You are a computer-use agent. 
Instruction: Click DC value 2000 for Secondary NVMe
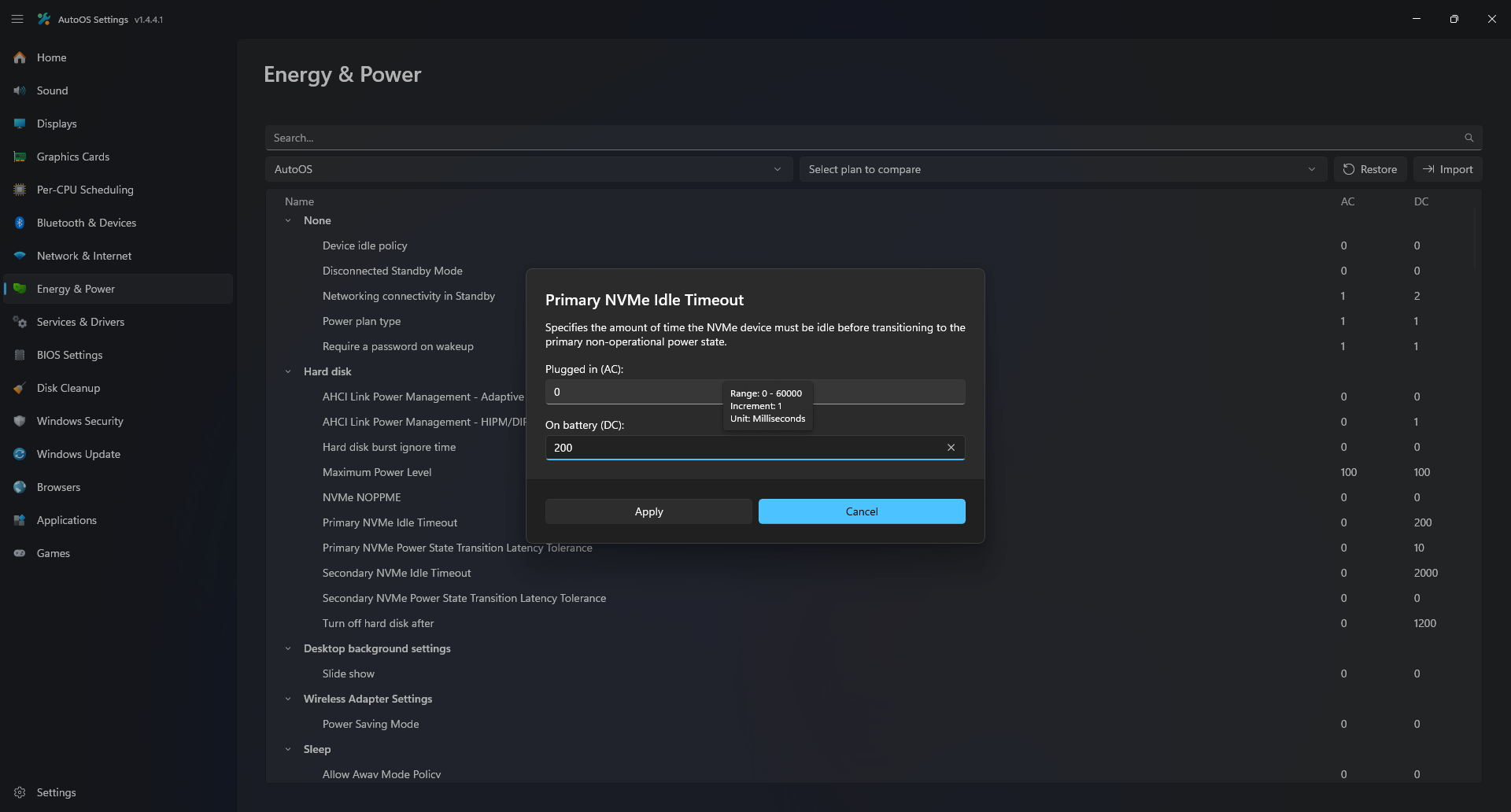tap(1425, 573)
